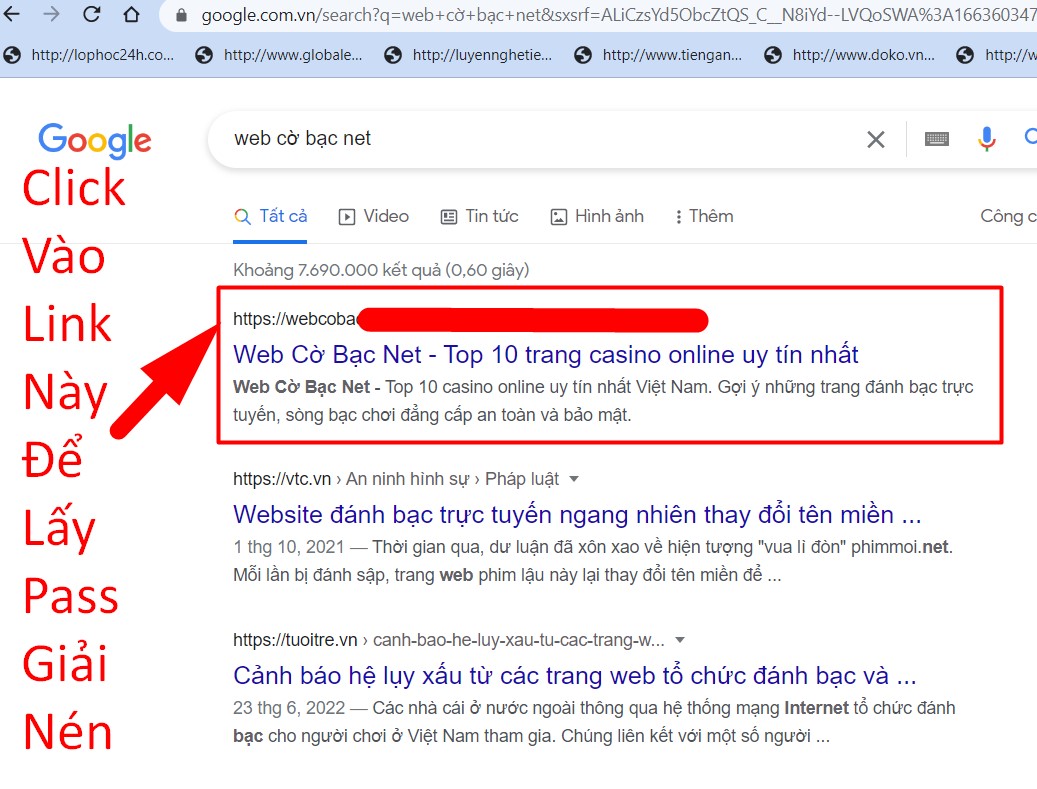Open the on-screen keyboard input tool
This screenshot has width=1037, height=789.
936,139
